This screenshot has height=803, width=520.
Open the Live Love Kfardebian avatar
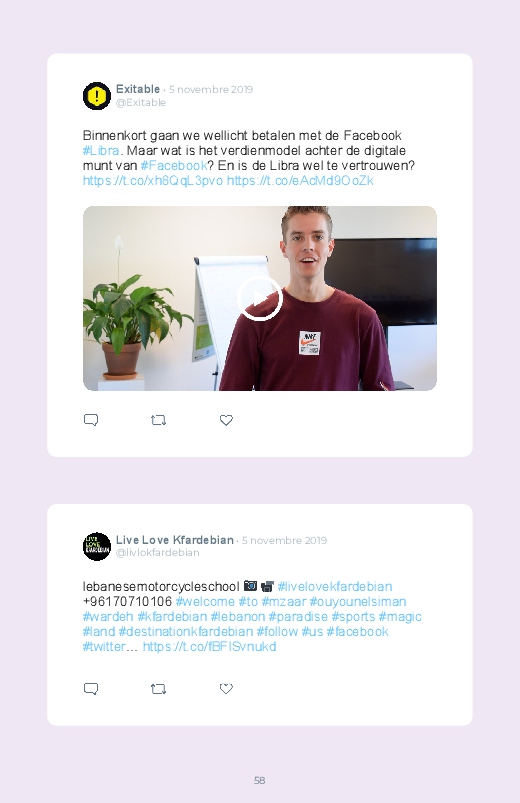(97, 546)
